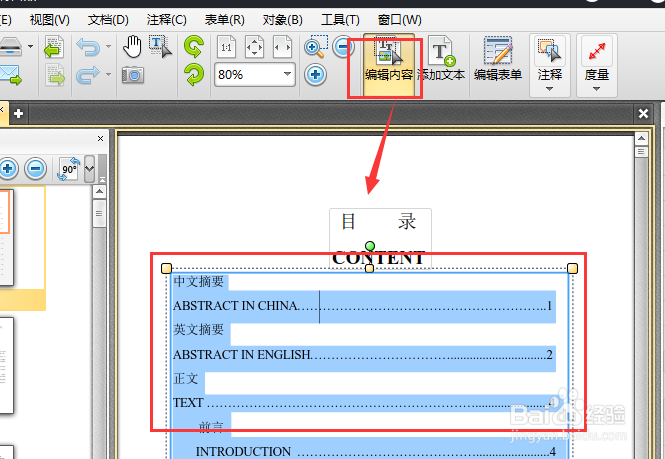Open the 表单(R) menu
Image resolution: width=665 pixels, height=459 pixels.
[x=224, y=20]
